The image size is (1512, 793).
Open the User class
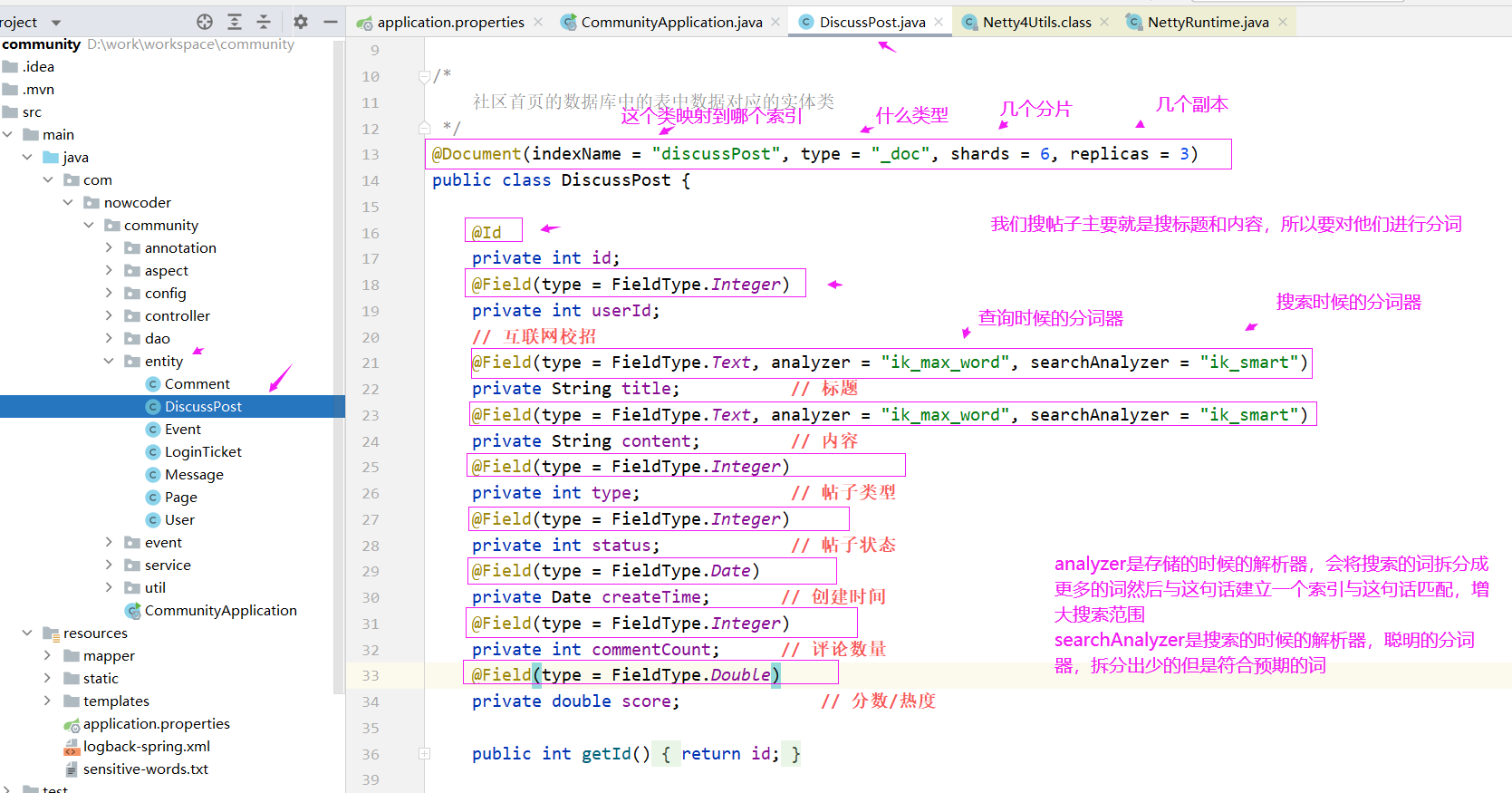click(x=170, y=519)
